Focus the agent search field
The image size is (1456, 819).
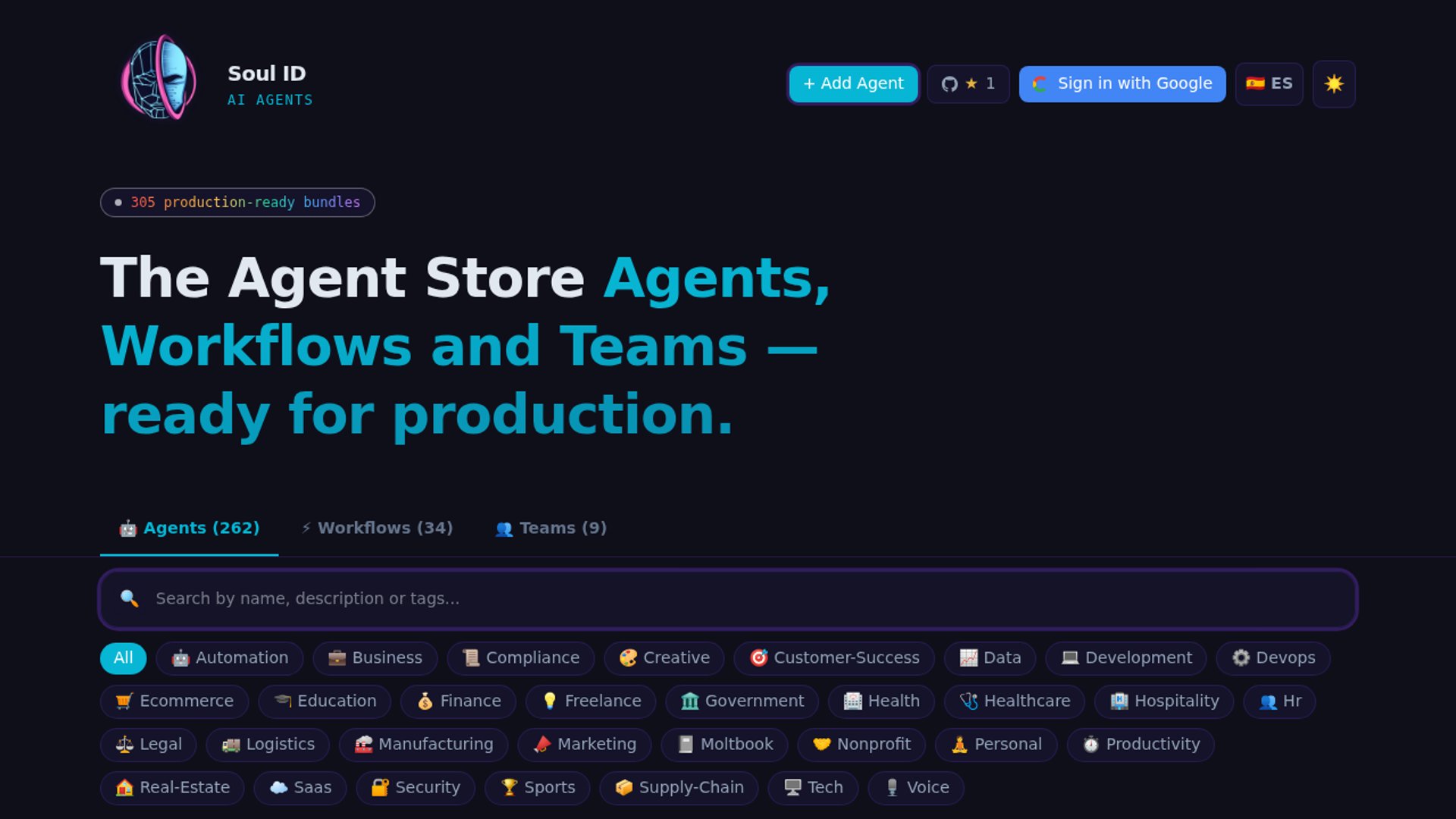tap(728, 598)
